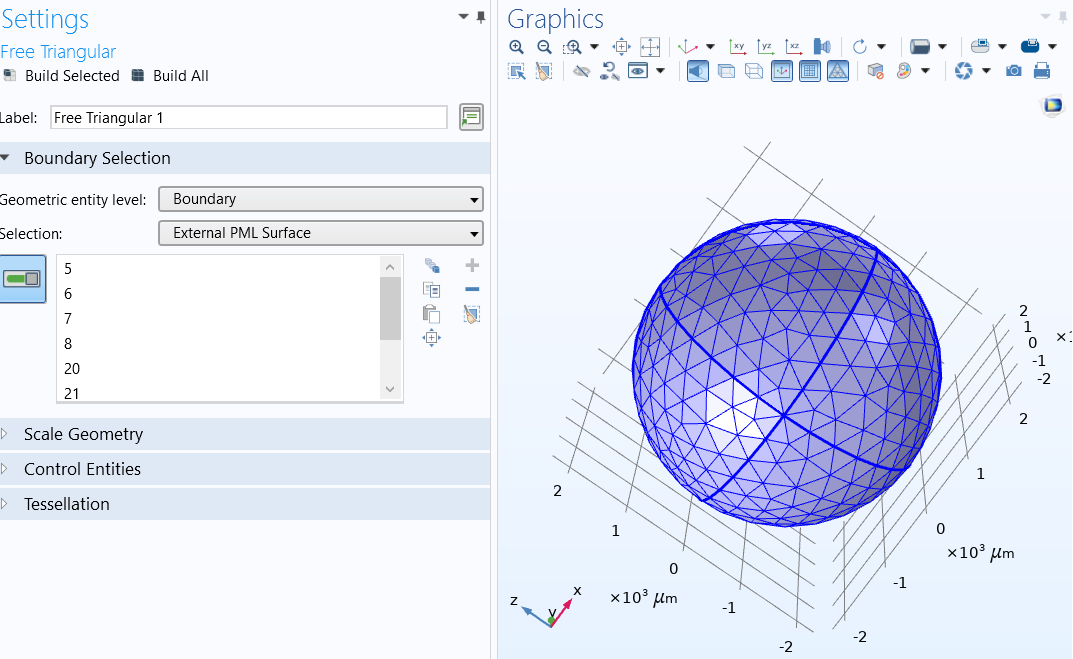
Task: Toggle the Mesh Rendering triangle button
Action: coord(838,71)
